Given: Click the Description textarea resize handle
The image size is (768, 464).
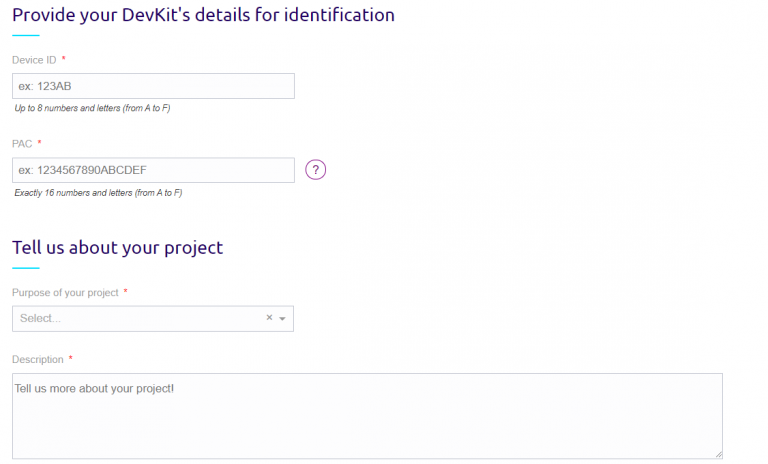Looking at the screenshot, I should click(718, 454).
